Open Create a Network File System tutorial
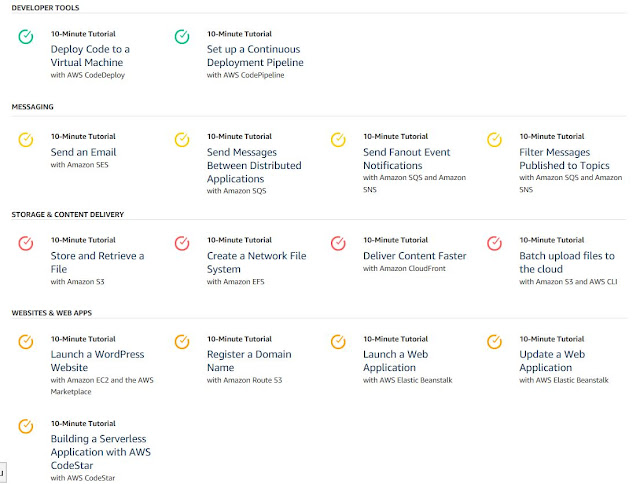640x484 pixels. point(256,262)
